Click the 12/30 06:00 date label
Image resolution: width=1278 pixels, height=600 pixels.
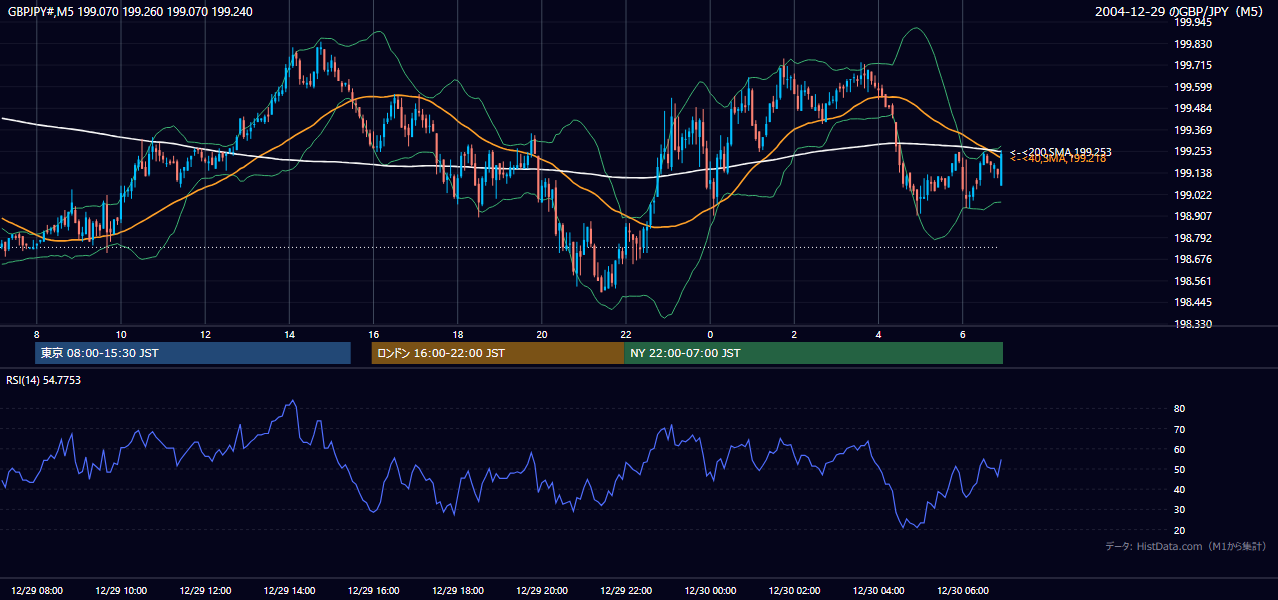coord(962,590)
